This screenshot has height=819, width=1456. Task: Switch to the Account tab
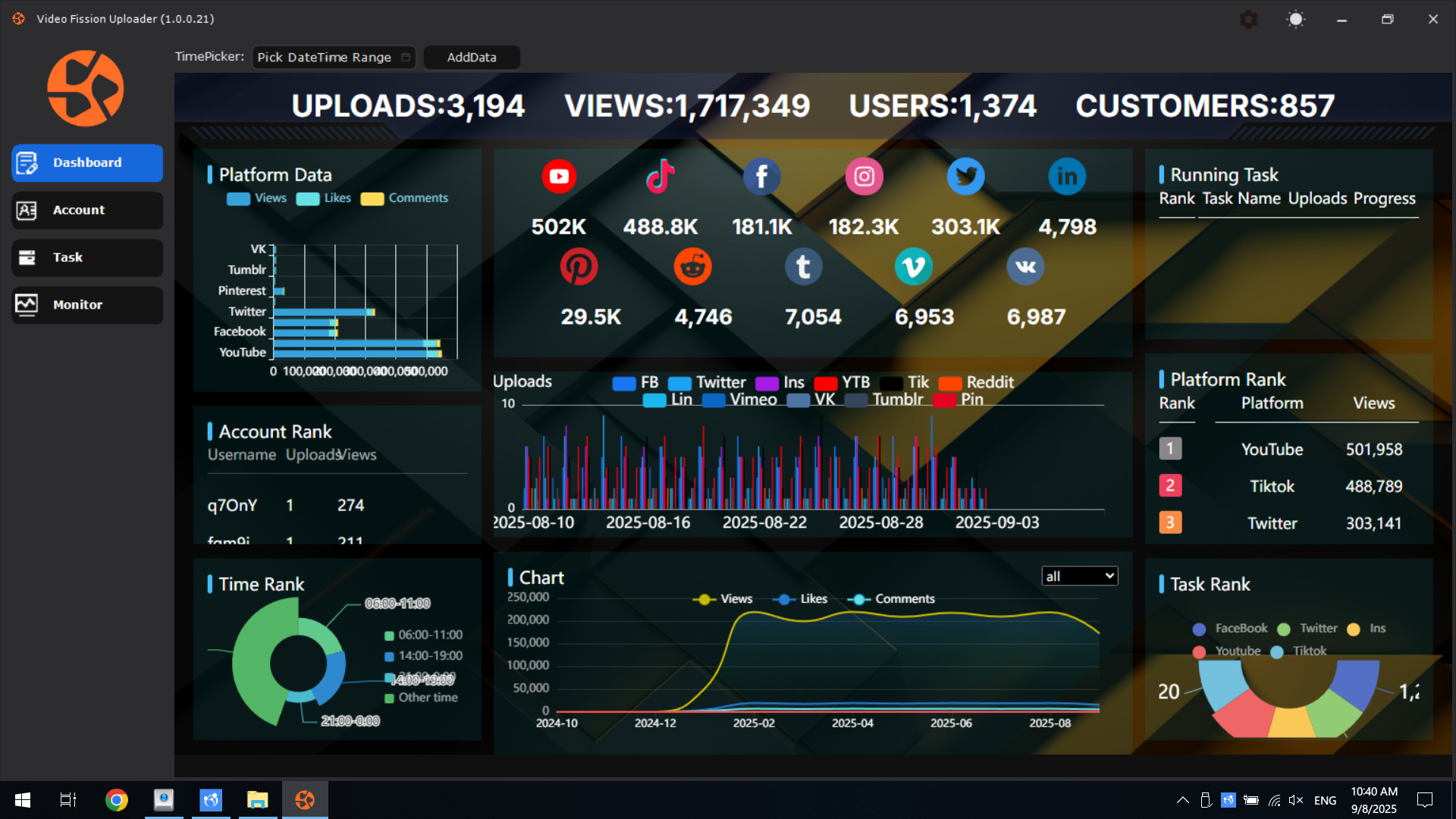click(x=87, y=210)
